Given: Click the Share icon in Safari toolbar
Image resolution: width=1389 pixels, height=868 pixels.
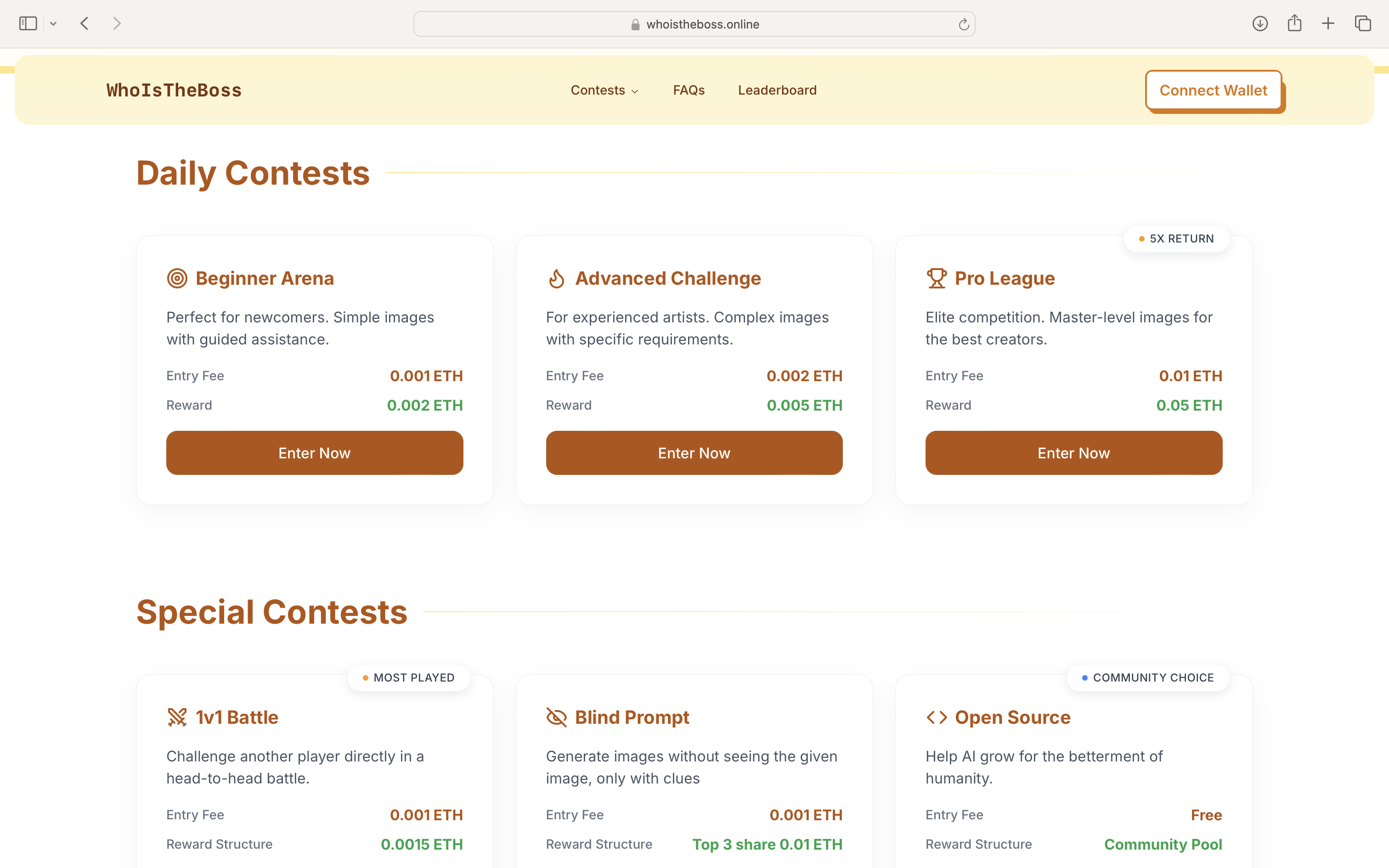Looking at the screenshot, I should tap(1294, 23).
